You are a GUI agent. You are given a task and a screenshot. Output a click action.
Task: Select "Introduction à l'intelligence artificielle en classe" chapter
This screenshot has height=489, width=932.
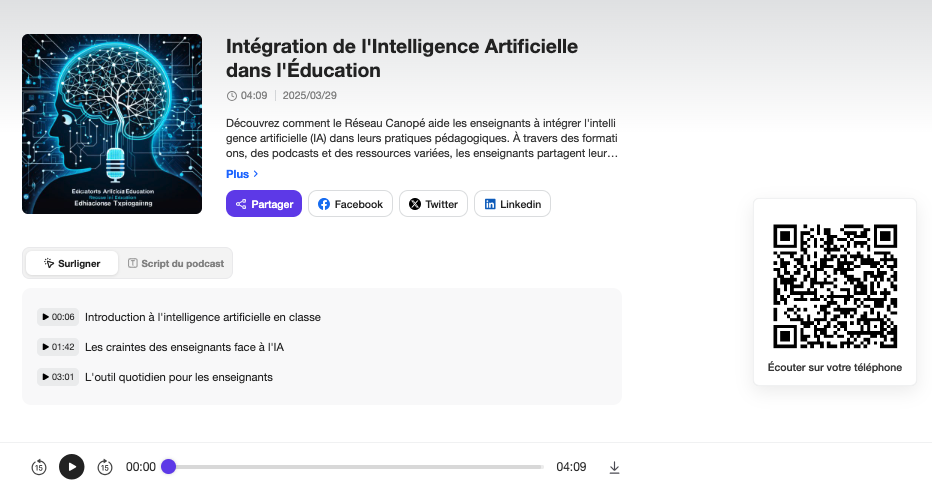(203, 317)
